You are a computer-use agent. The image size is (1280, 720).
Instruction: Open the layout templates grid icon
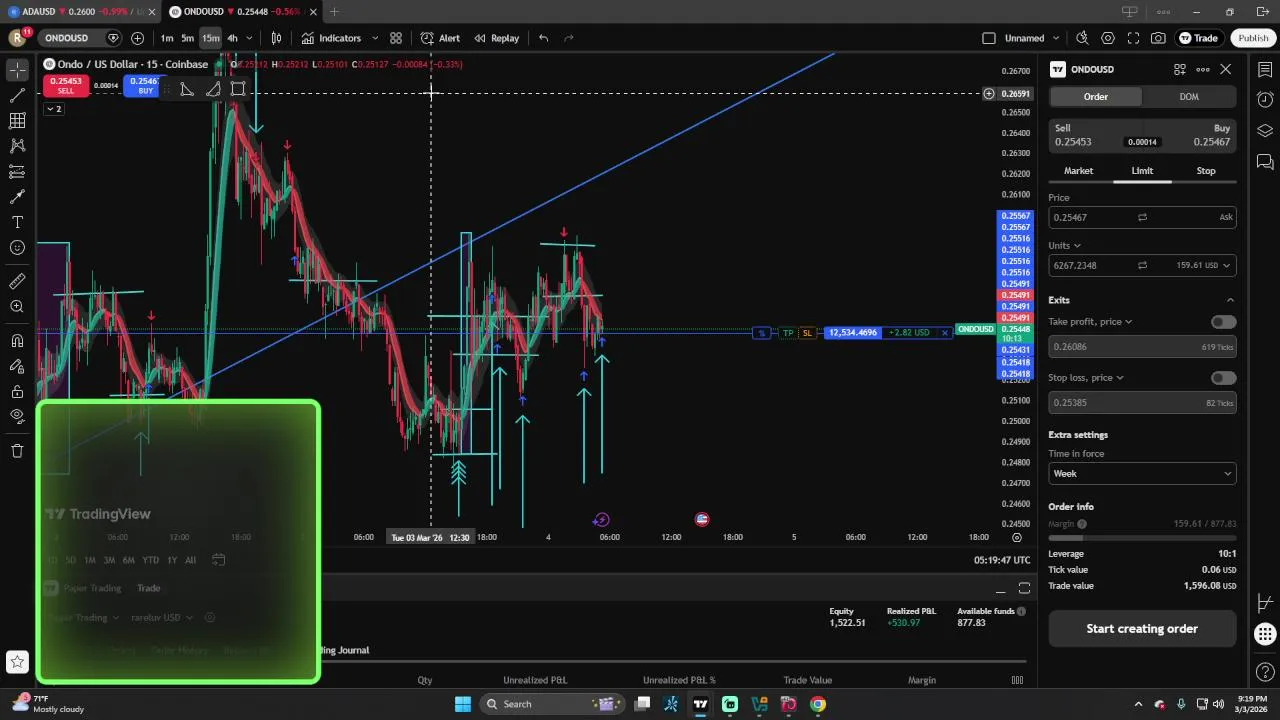coord(396,38)
